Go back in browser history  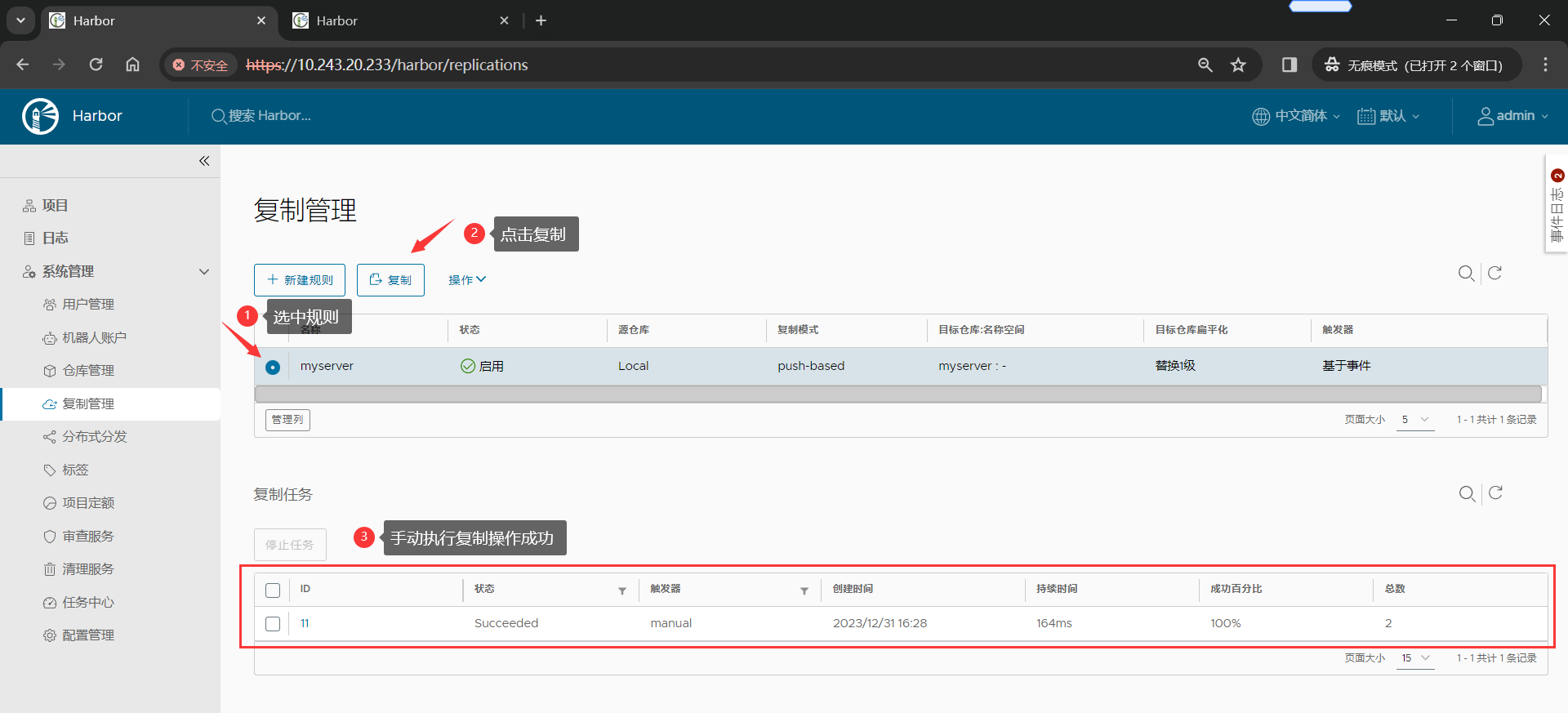[23, 65]
